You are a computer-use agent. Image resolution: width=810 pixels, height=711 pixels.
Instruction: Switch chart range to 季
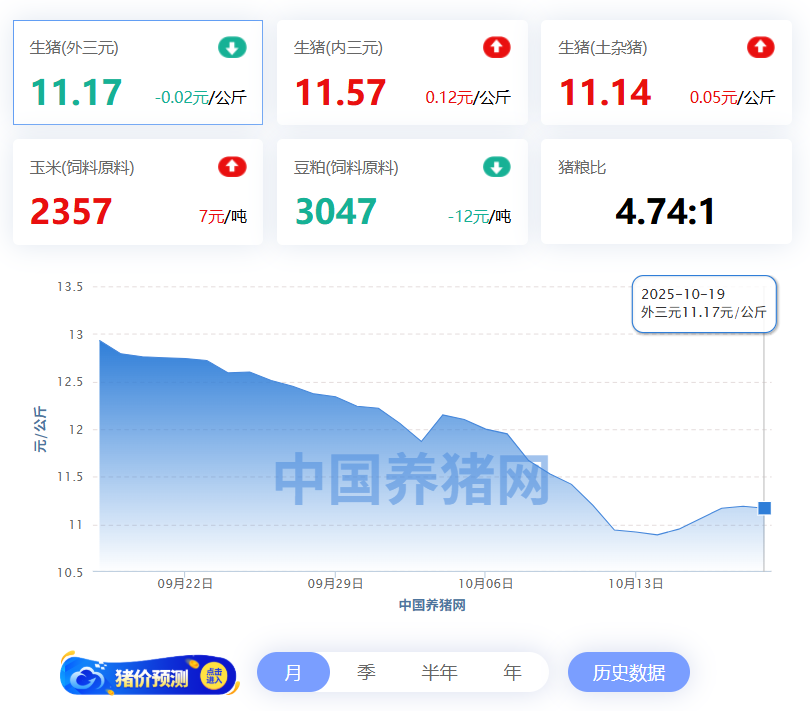click(366, 673)
